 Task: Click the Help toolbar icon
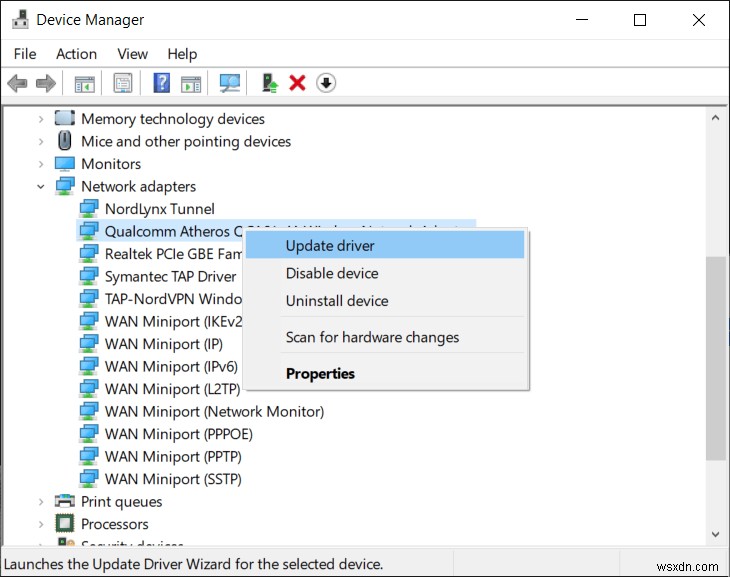pyautogui.click(x=161, y=83)
